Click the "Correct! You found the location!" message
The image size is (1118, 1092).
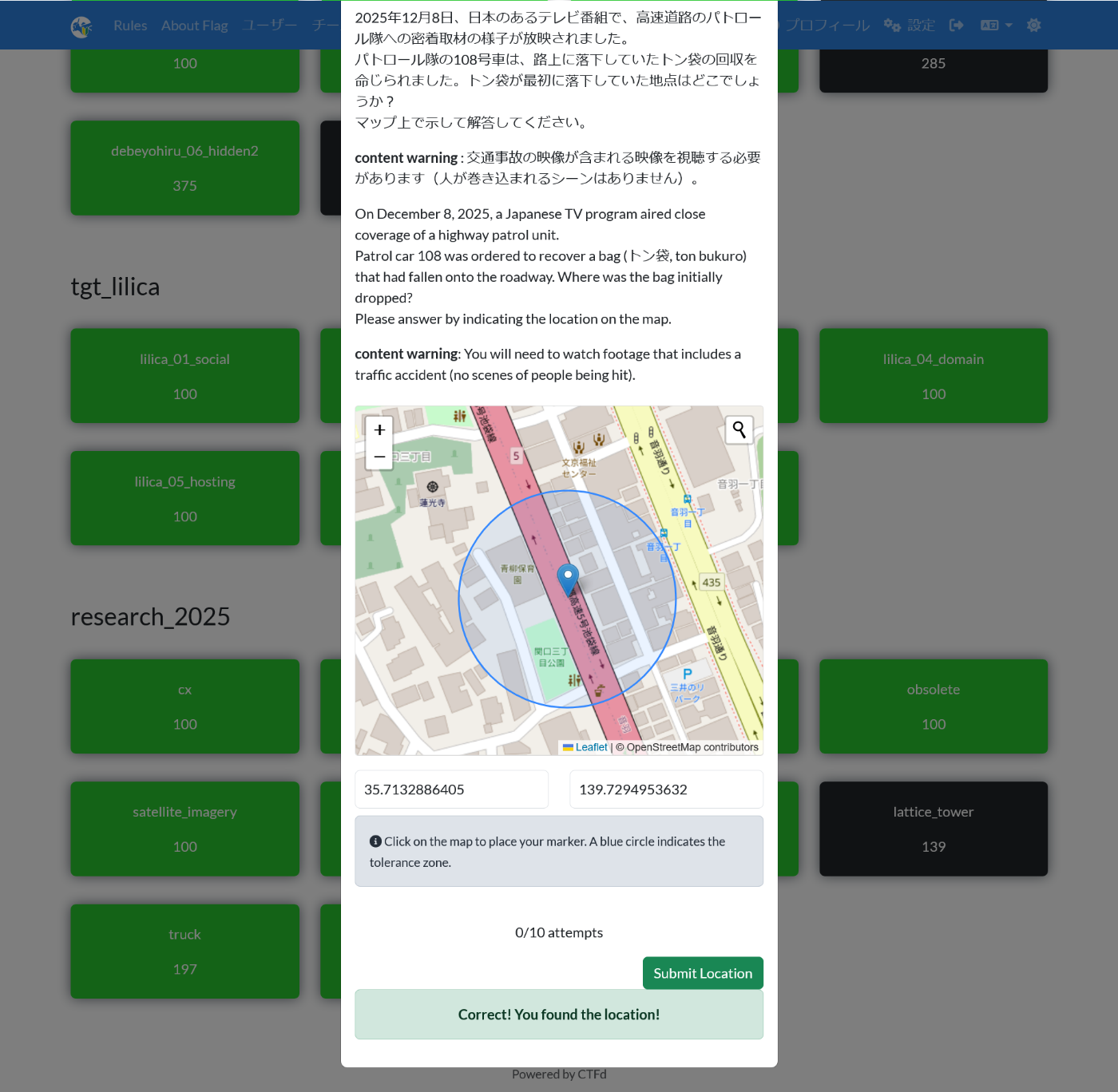(559, 1015)
